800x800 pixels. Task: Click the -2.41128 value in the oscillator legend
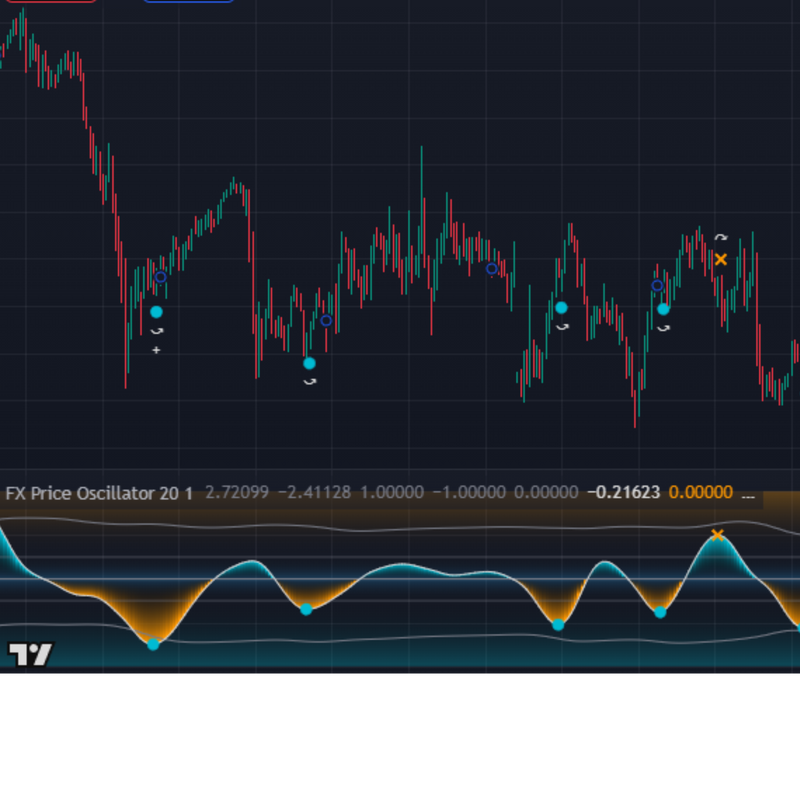pos(314,493)
